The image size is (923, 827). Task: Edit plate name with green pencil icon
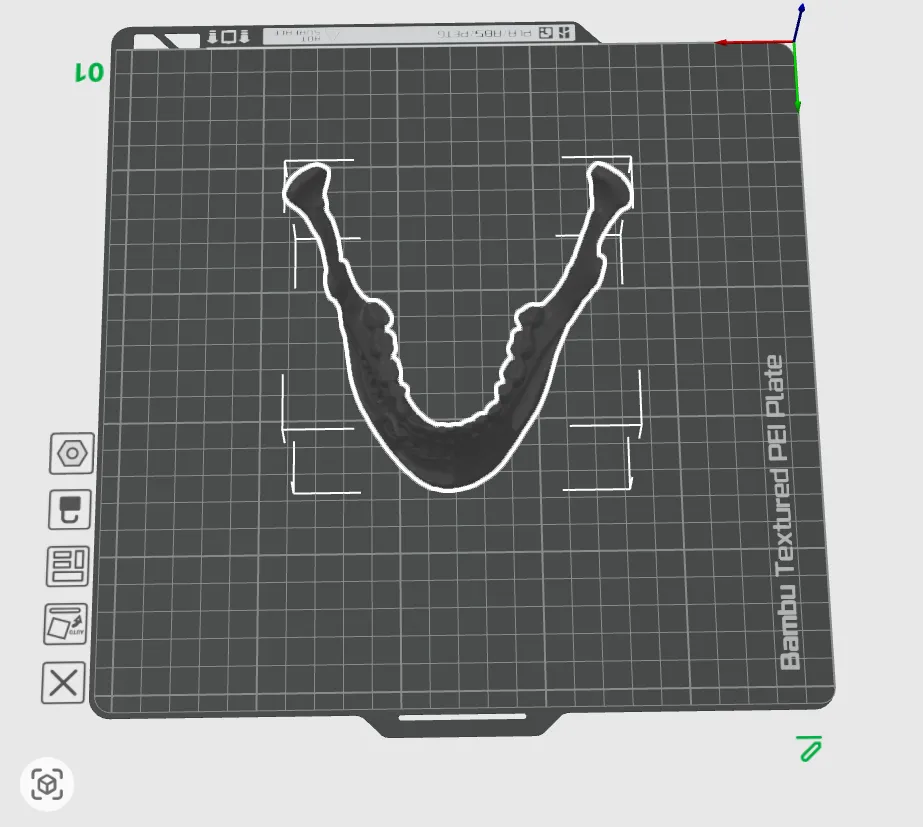(x=809, y=749)
